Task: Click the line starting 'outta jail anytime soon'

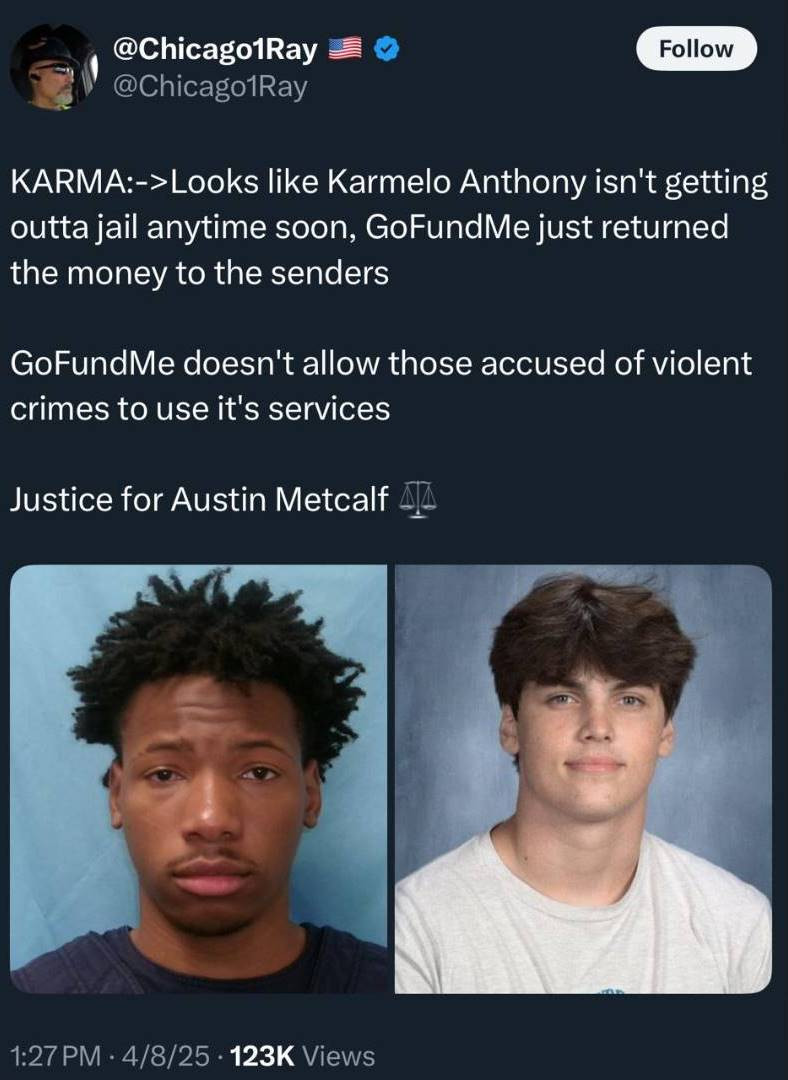Action: [369, 228]
